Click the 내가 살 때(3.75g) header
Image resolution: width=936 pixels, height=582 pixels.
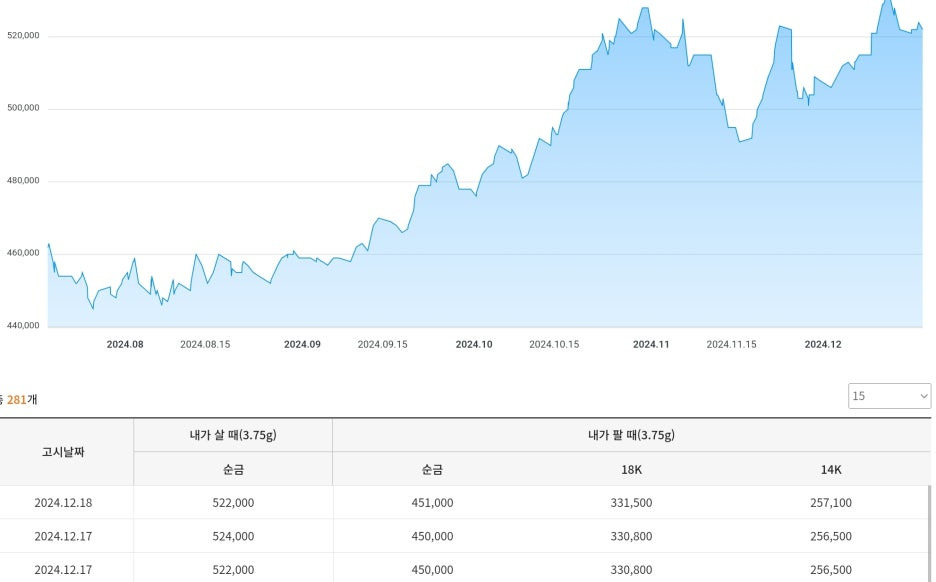[x=233, y=435]
